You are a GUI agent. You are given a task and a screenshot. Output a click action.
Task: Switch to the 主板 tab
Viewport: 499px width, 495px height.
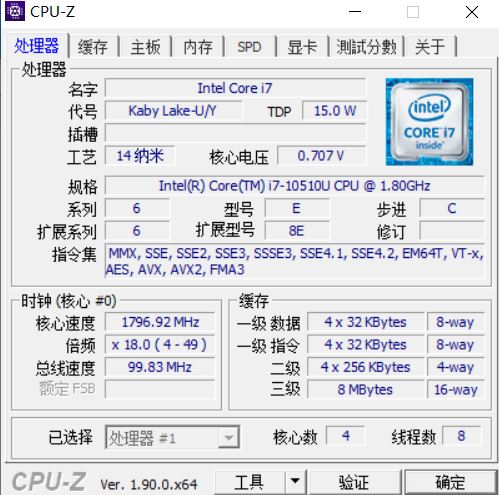pyautogui.click(x=145, y=47)
